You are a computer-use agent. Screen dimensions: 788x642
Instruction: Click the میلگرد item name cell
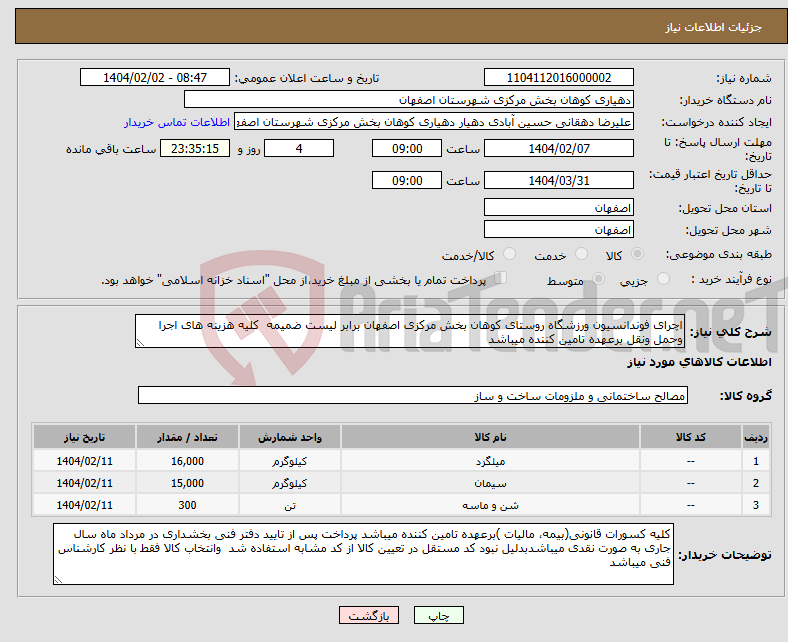click(490, 461)
